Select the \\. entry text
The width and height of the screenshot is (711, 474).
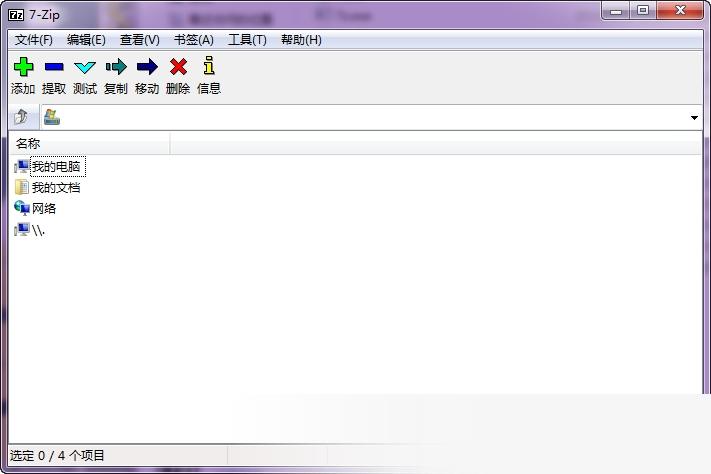[38, 231]
